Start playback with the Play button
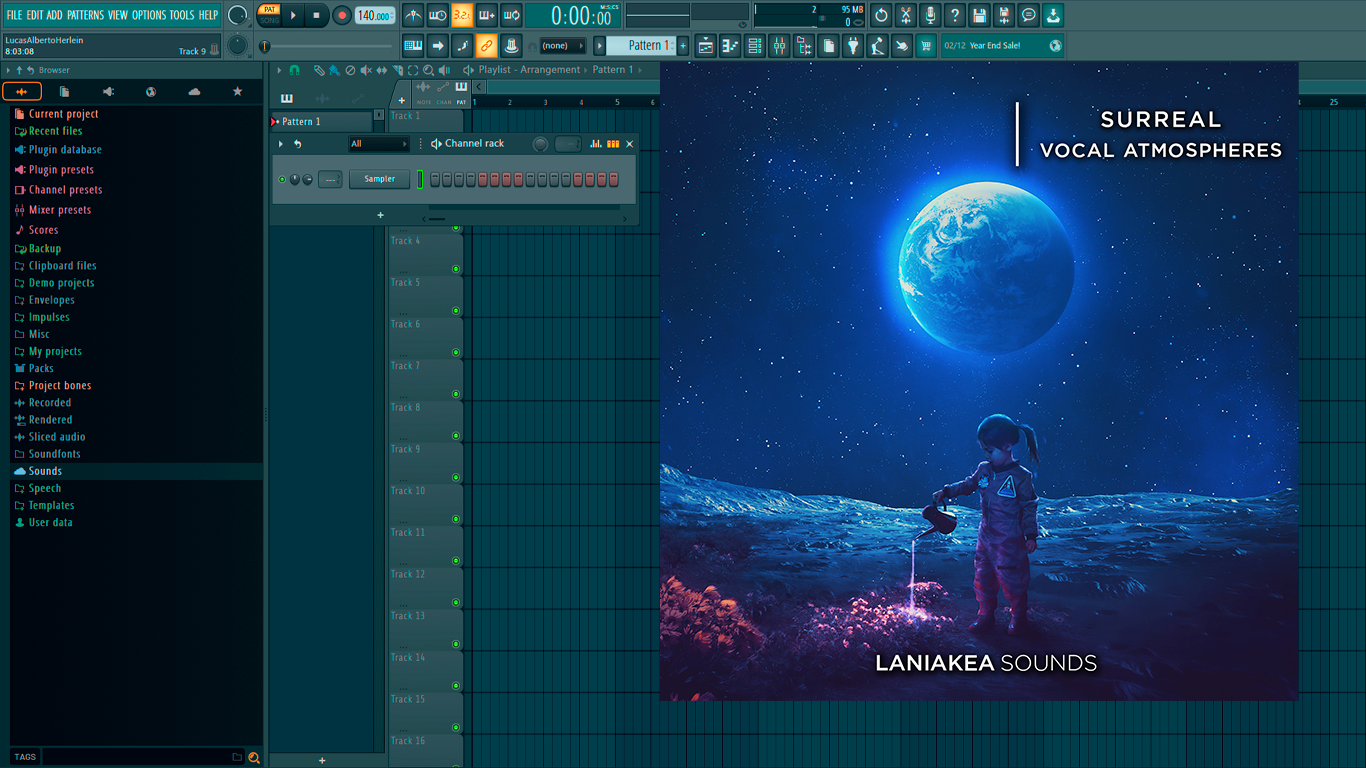This screenshot has width=1366, height=768. [293, 15]
